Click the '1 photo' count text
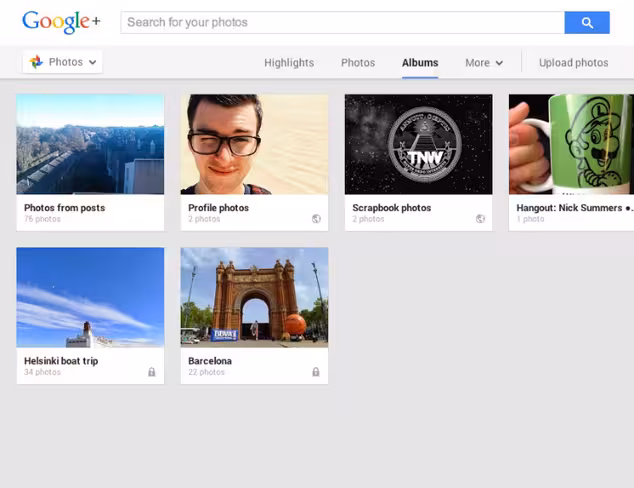Image resolution: width=634 pixels, height=488 pixels. pos(530,219)
